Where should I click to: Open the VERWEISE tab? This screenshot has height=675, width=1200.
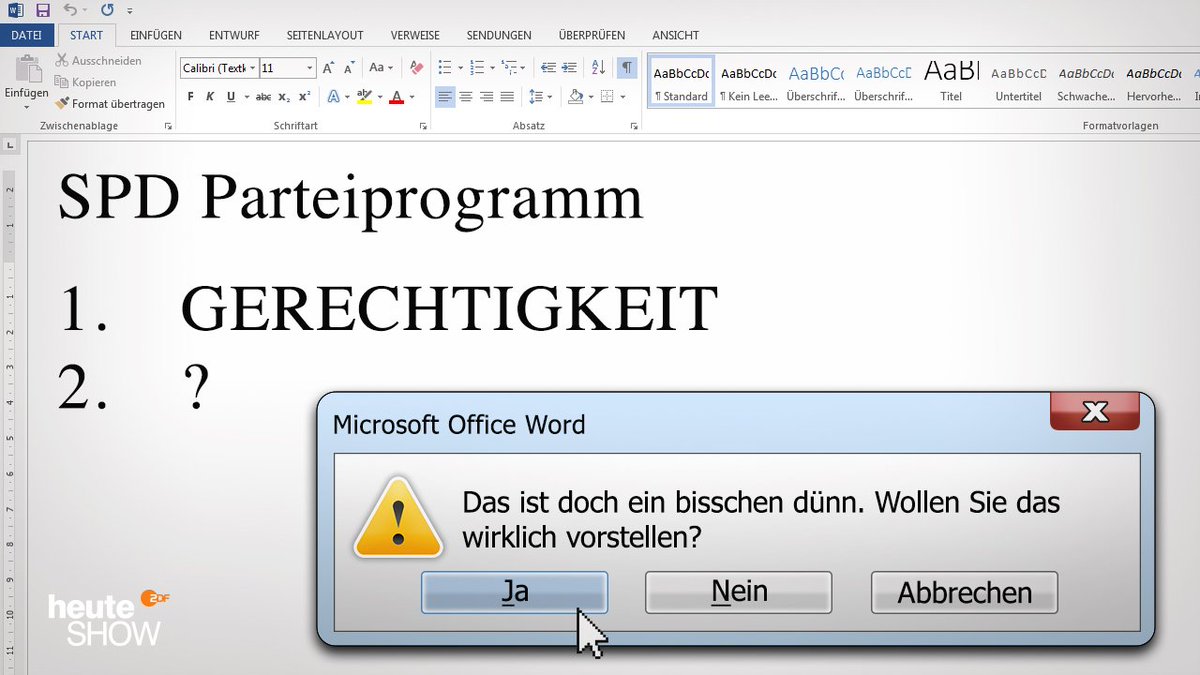pyautogui.click(x=415, y=35)
